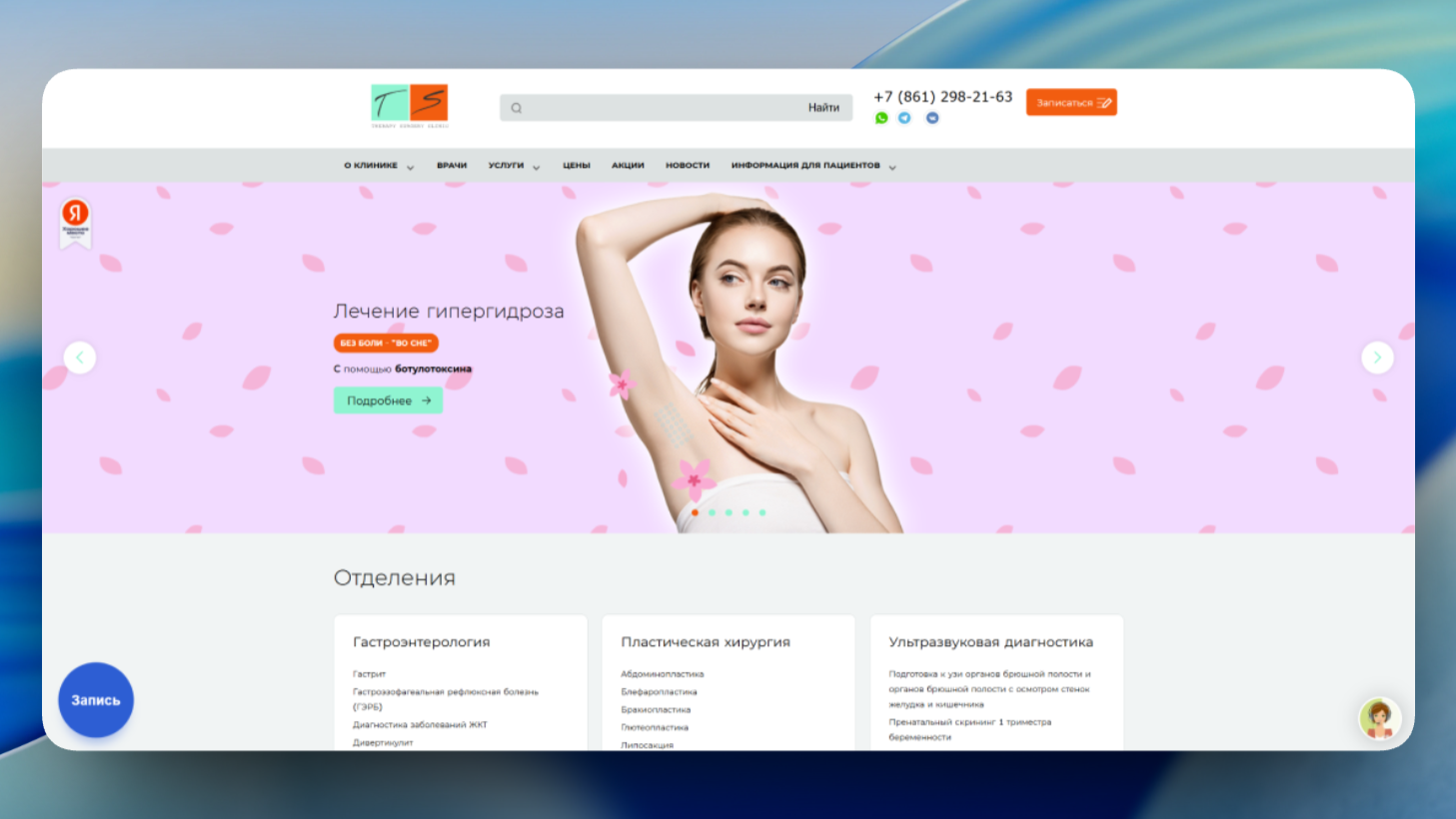Select the first orange slider dot
This screenshot has width=1456, height=819.
[695, 512]
